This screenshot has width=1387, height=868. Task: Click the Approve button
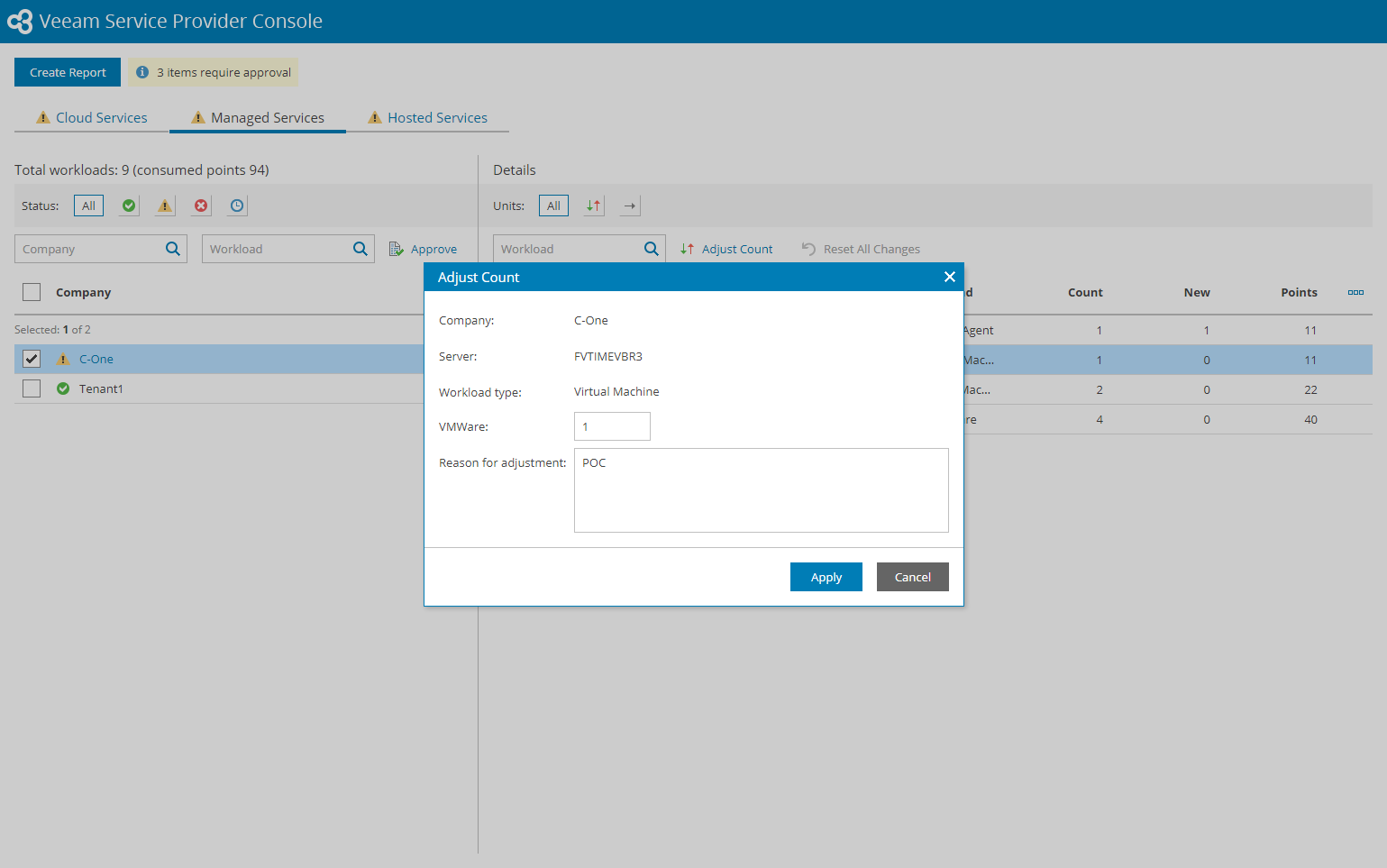tap(423, 249)
